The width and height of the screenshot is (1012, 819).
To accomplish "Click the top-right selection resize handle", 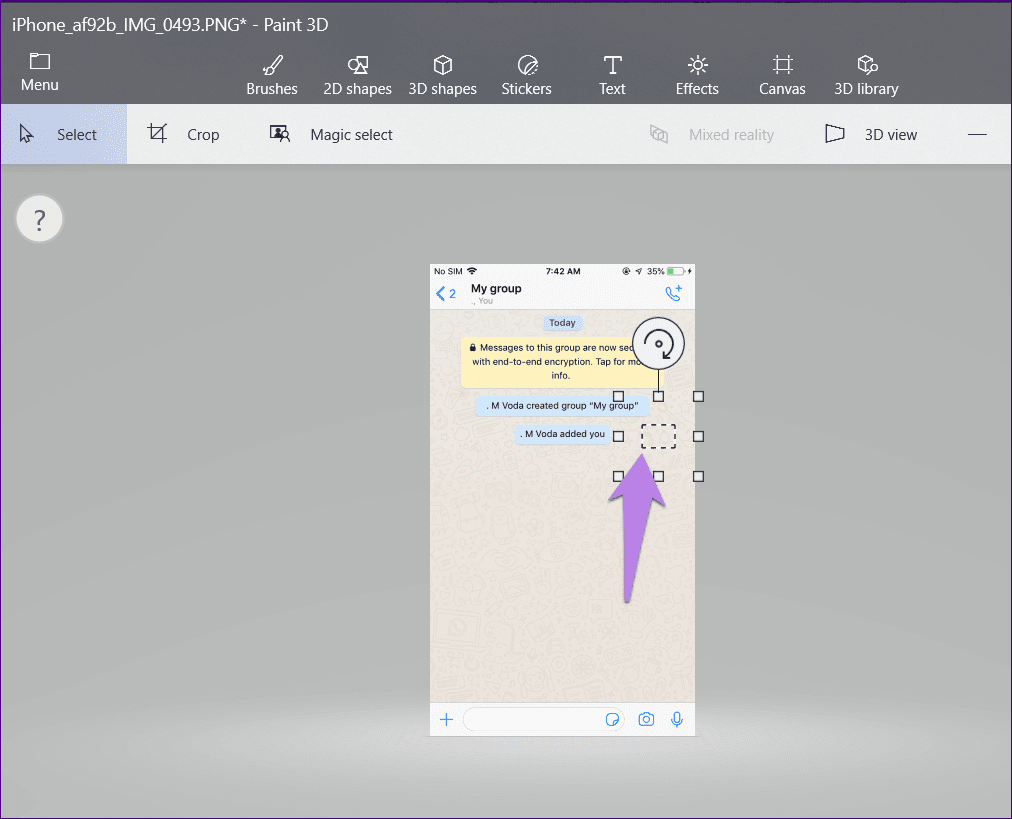I will point(698,396).
